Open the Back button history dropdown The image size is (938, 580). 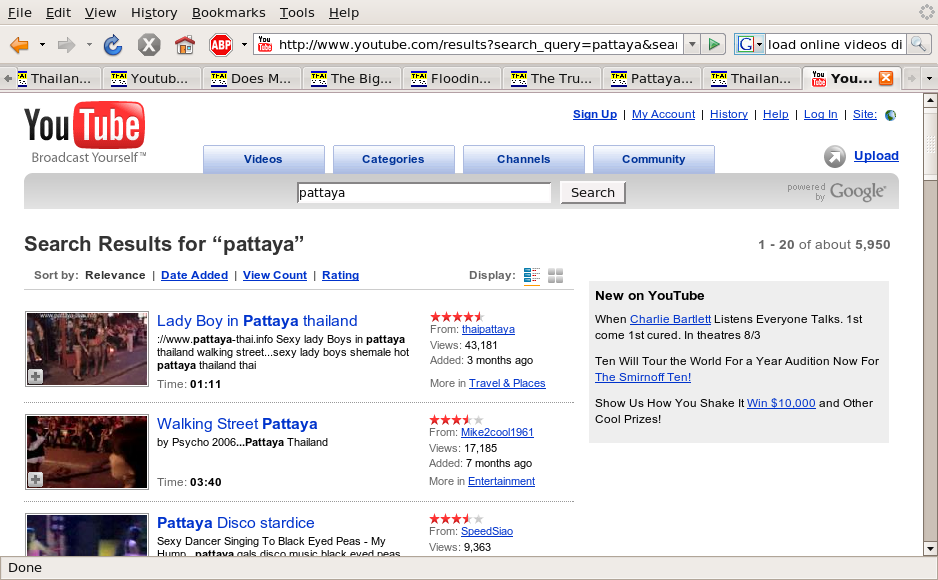pyautogui.click(x=42, y=45)
